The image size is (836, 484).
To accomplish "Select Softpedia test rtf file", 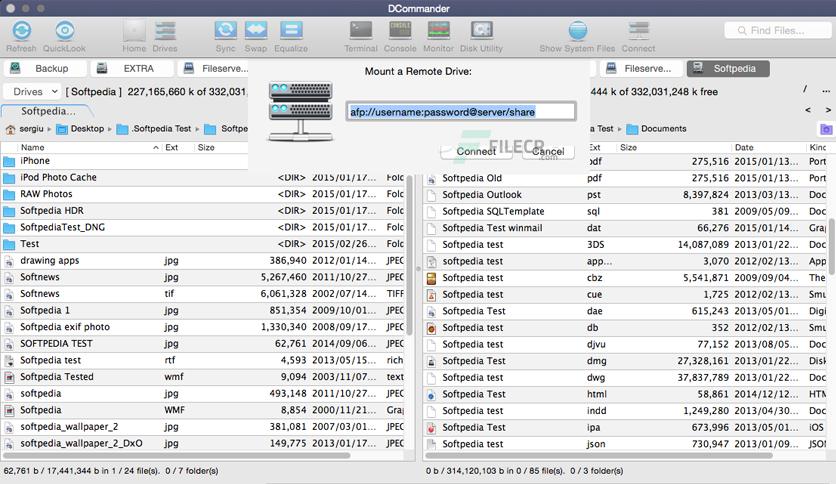I will coord(203,360).
